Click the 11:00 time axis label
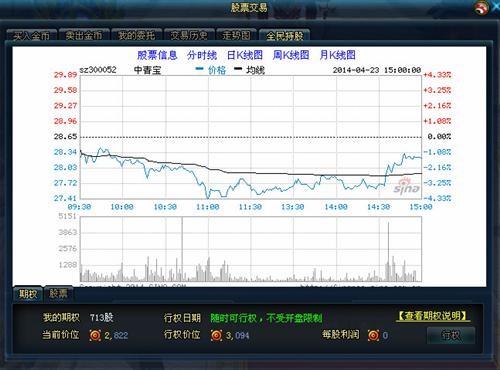This screenshot has height=370, width=500. click(x=208, y=207)
